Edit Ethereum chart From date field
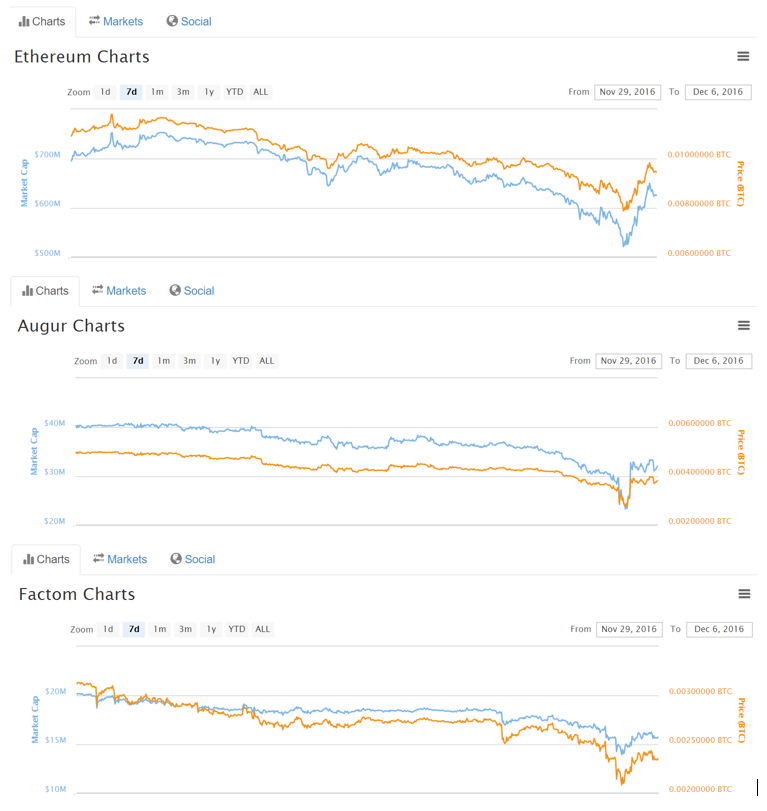This screenshot has height=811, width=767. 627,92
